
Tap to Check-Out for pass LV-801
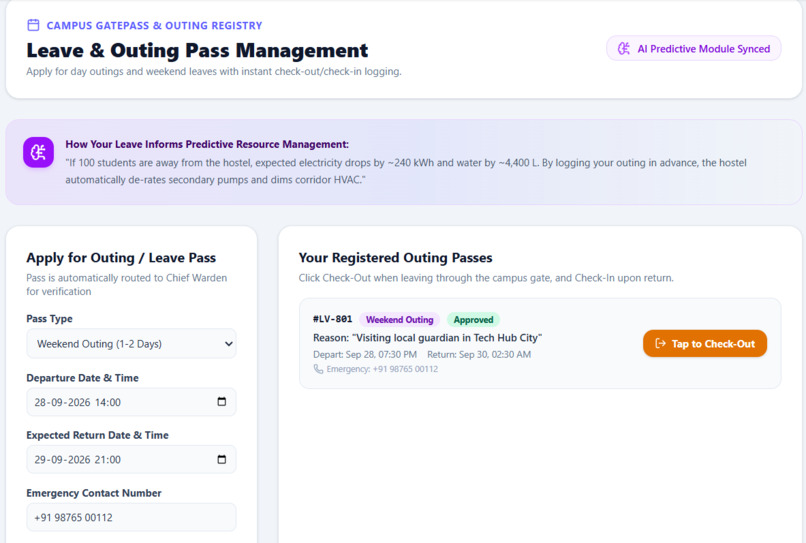click(x=705, y=343)
